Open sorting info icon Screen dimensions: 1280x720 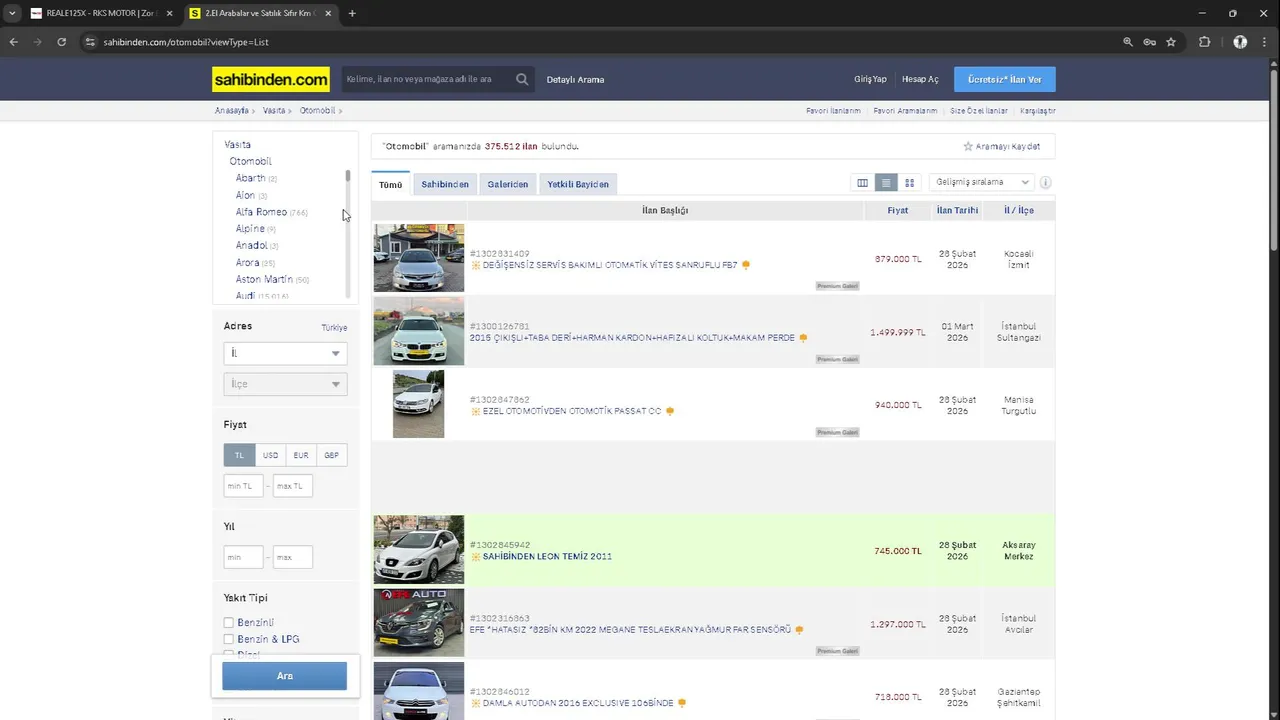click(x=1046, y=183)
